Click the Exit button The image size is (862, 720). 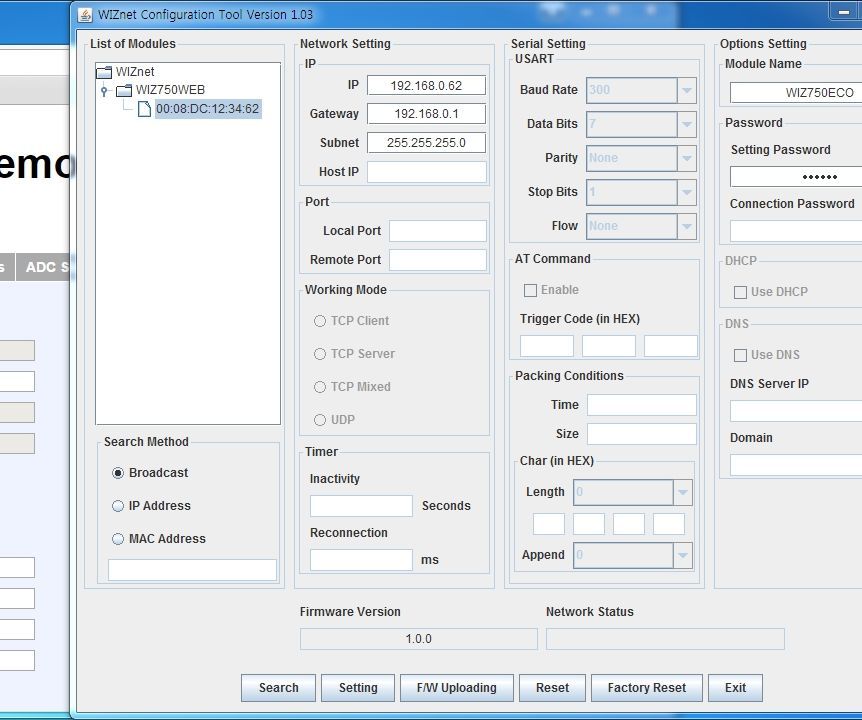(x=735, y=688)
